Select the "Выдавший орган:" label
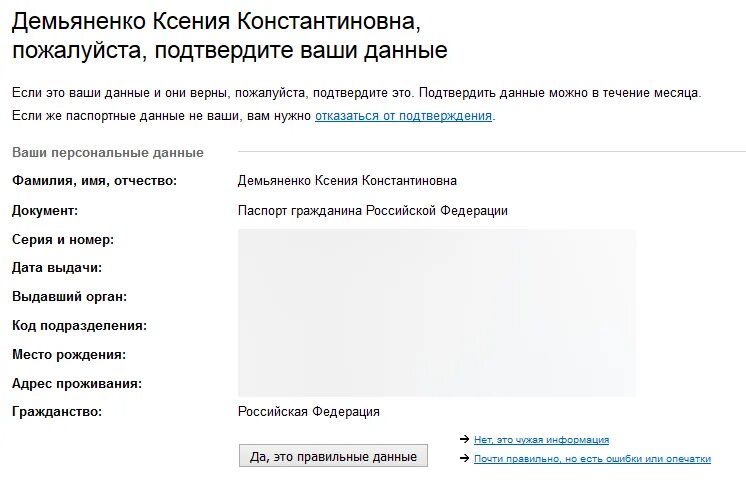This screenshot has width=746, height=499. [x=69, y=297]
